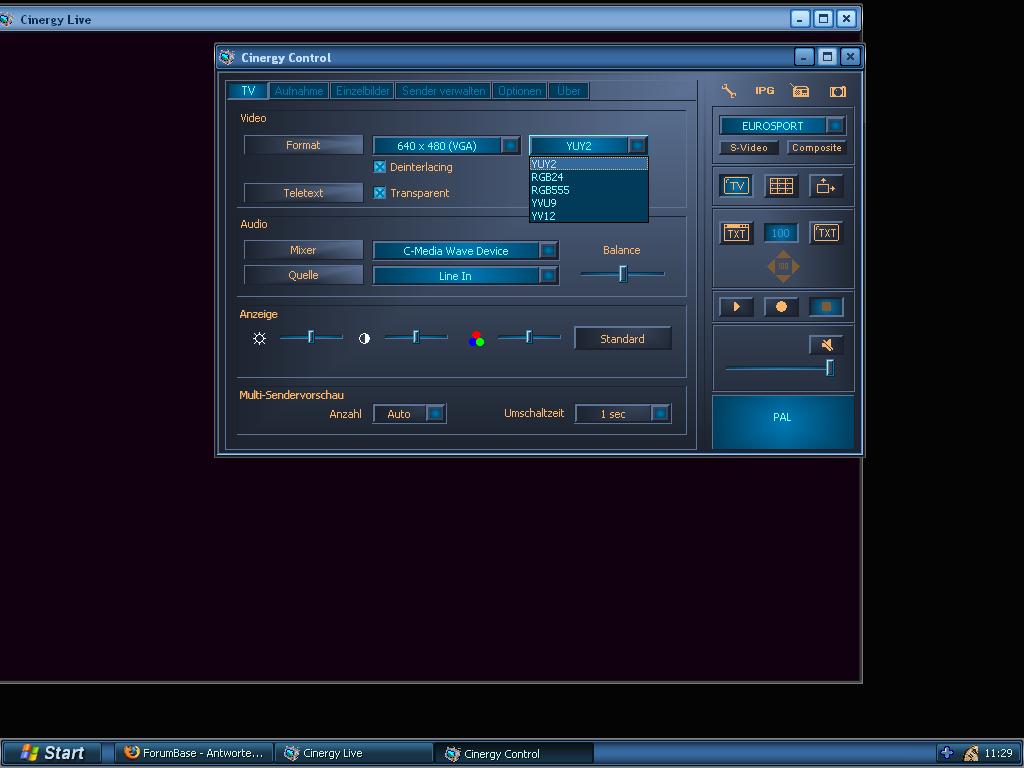The width and height of the screenshot is (1024, 768).
Task: Toggle the Transparent teletext checkbox
Action: click(379, 193)
